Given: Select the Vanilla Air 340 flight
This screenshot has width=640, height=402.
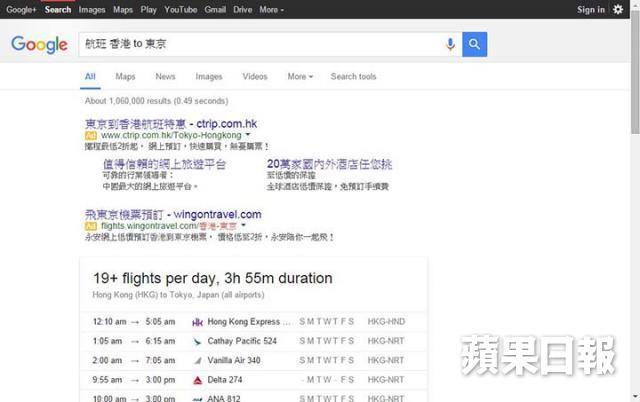Looking at the screenshot, I should coord(253,360).
